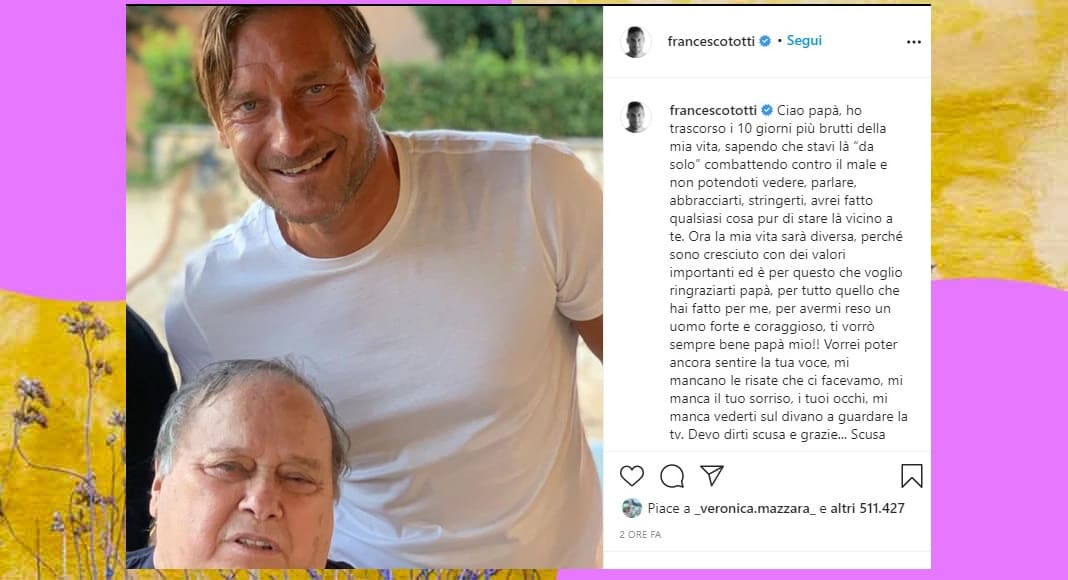Image resolution: width=1068 pixels, height=580 pixels.
Task: Click the Segui follow link
Action: pos(803,41)
